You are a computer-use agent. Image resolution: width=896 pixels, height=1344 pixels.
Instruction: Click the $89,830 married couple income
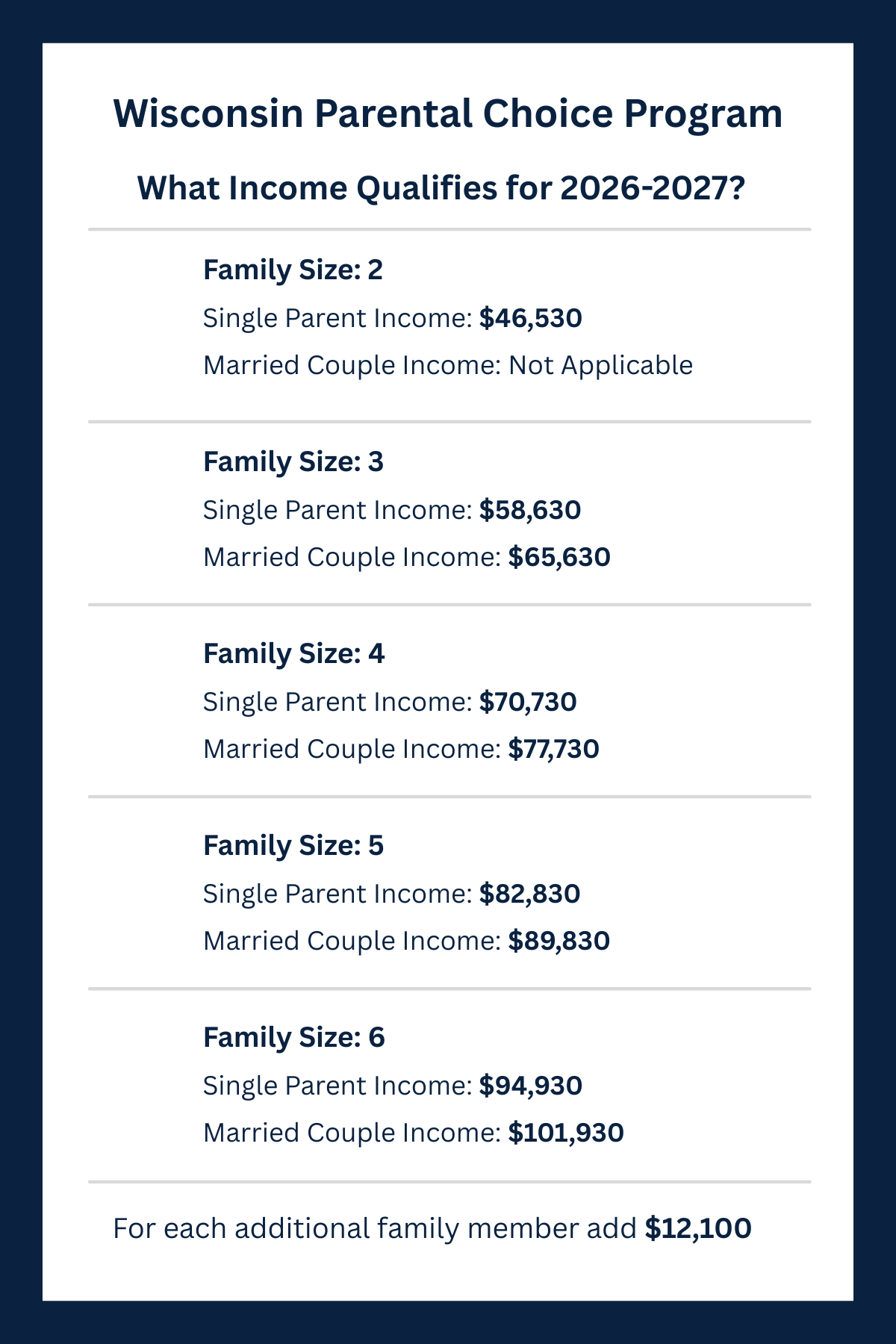[559, 941]
